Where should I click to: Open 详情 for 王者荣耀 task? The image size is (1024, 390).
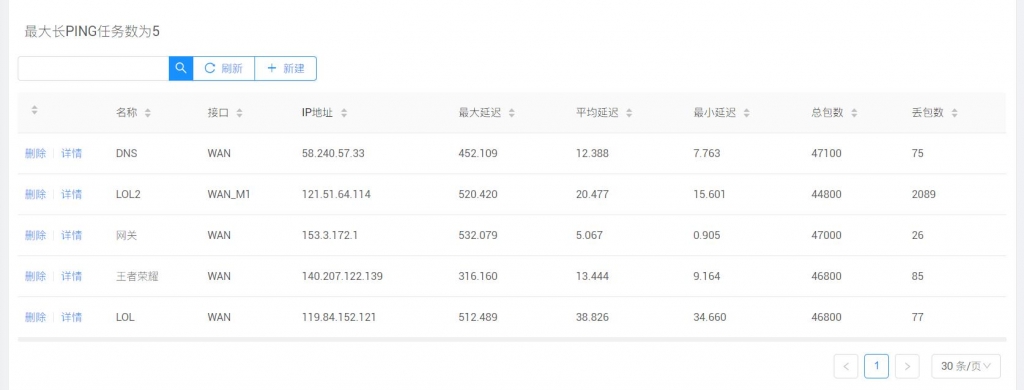click(72, 276)
